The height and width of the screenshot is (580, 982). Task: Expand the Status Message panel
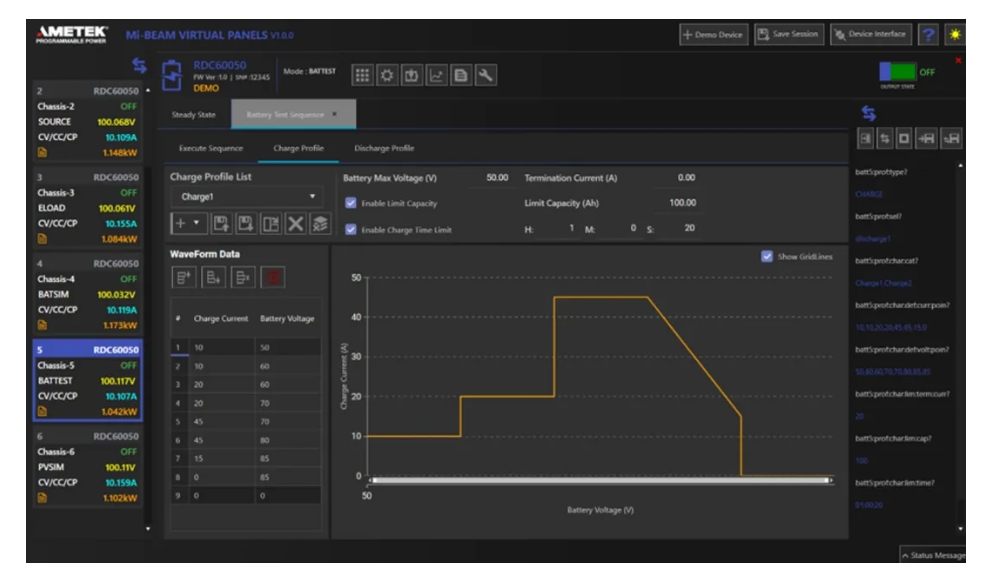(x=932, y=555)
